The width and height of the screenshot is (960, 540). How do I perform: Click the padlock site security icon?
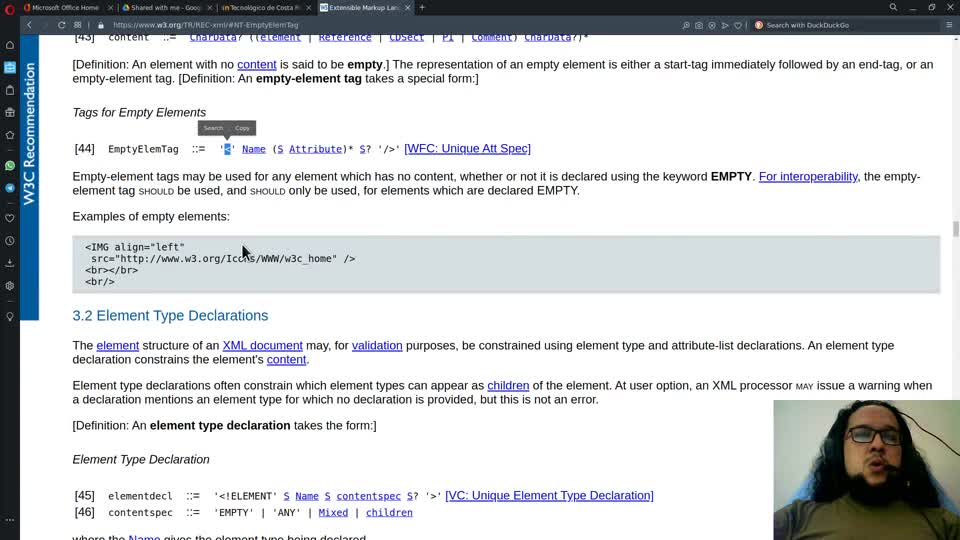(x=101, y=25)
